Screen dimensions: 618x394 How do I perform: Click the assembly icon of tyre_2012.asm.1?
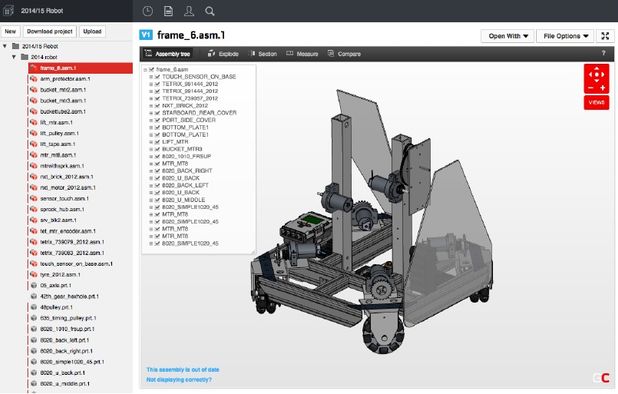pos(34,275)
